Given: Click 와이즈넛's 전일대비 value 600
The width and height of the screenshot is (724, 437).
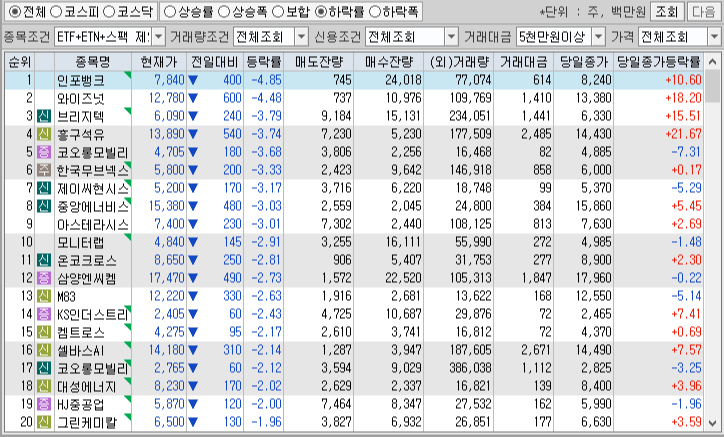Looking at the screenshot, I should click(232, 98).
